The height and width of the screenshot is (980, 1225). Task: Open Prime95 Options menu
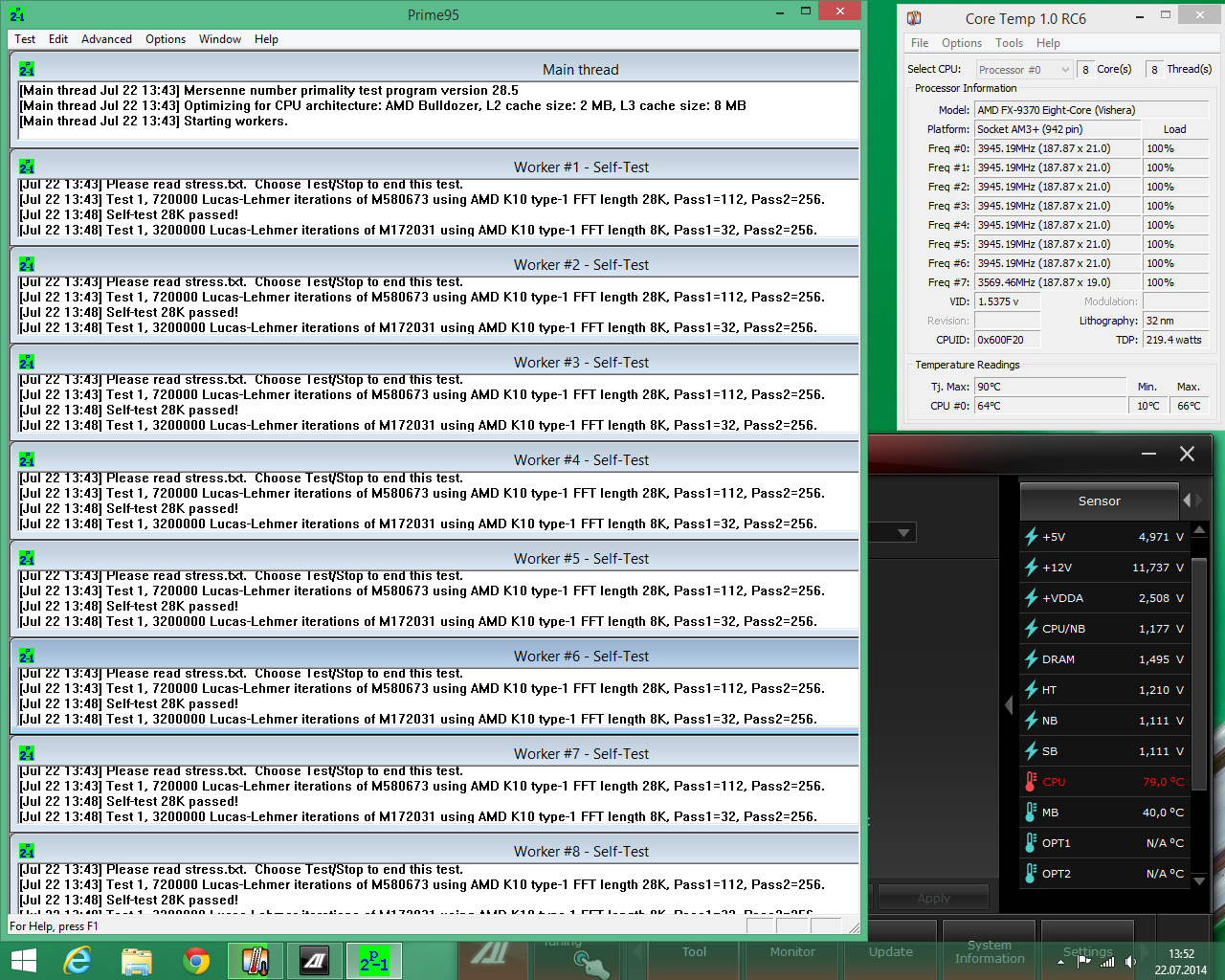coord(166,39)
